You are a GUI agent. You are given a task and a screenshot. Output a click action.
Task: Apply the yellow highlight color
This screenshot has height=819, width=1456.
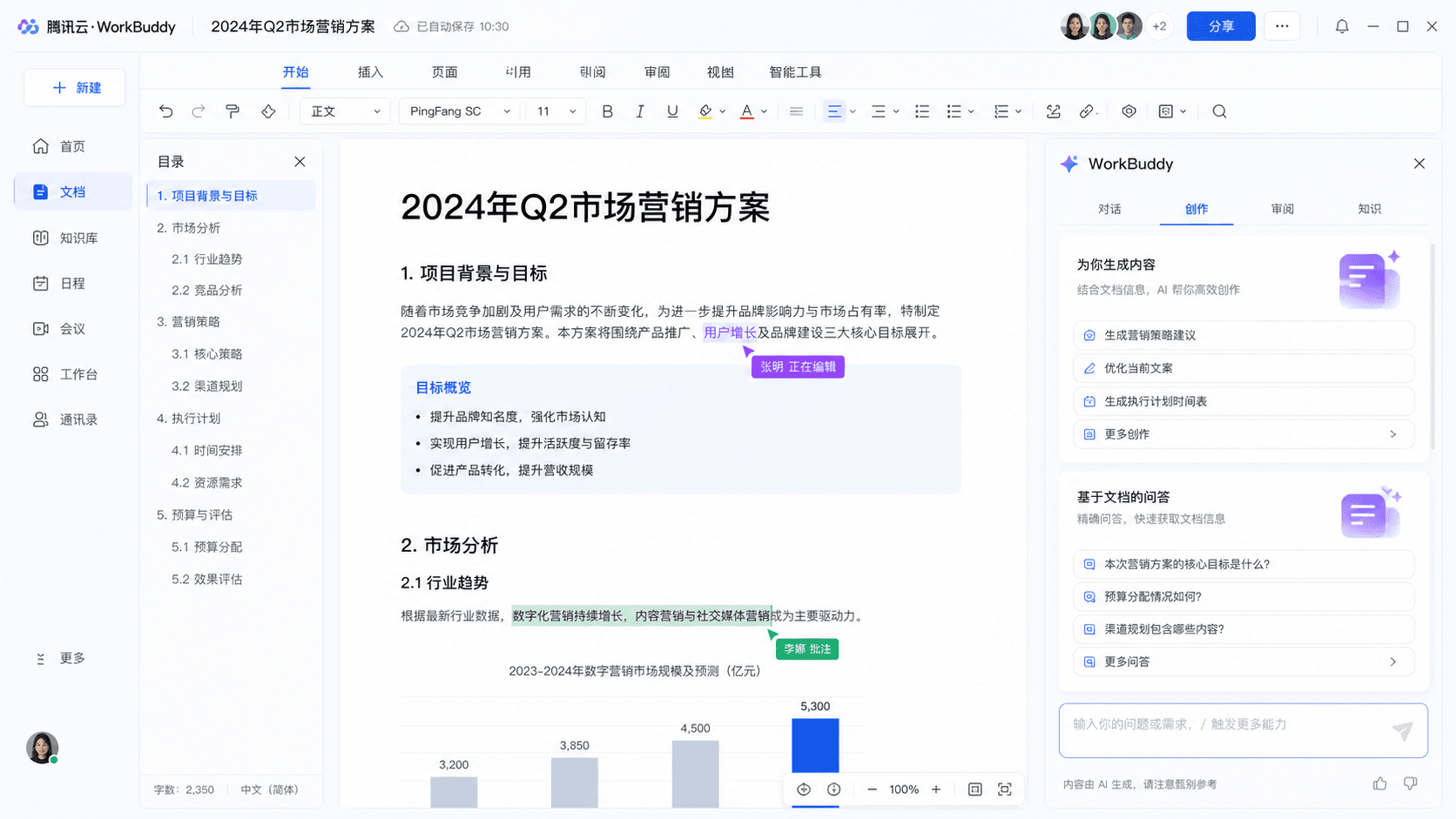coord(705,111)
